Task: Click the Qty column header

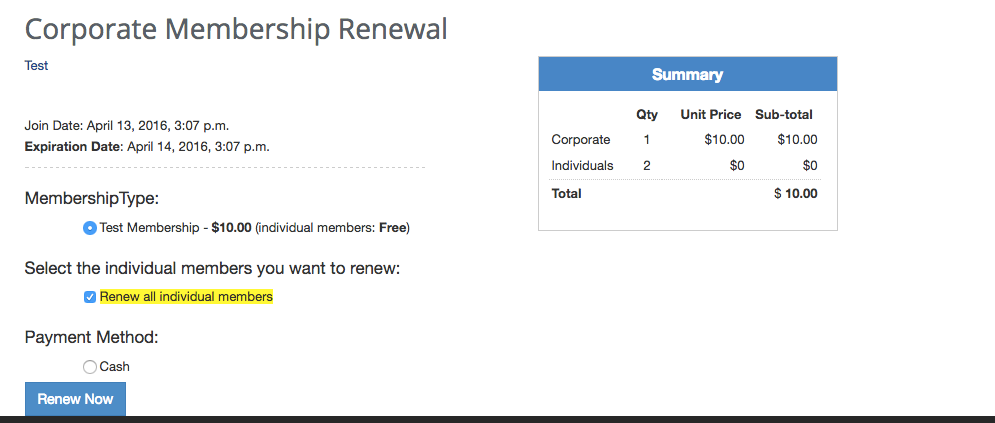Action: [647, 115]
